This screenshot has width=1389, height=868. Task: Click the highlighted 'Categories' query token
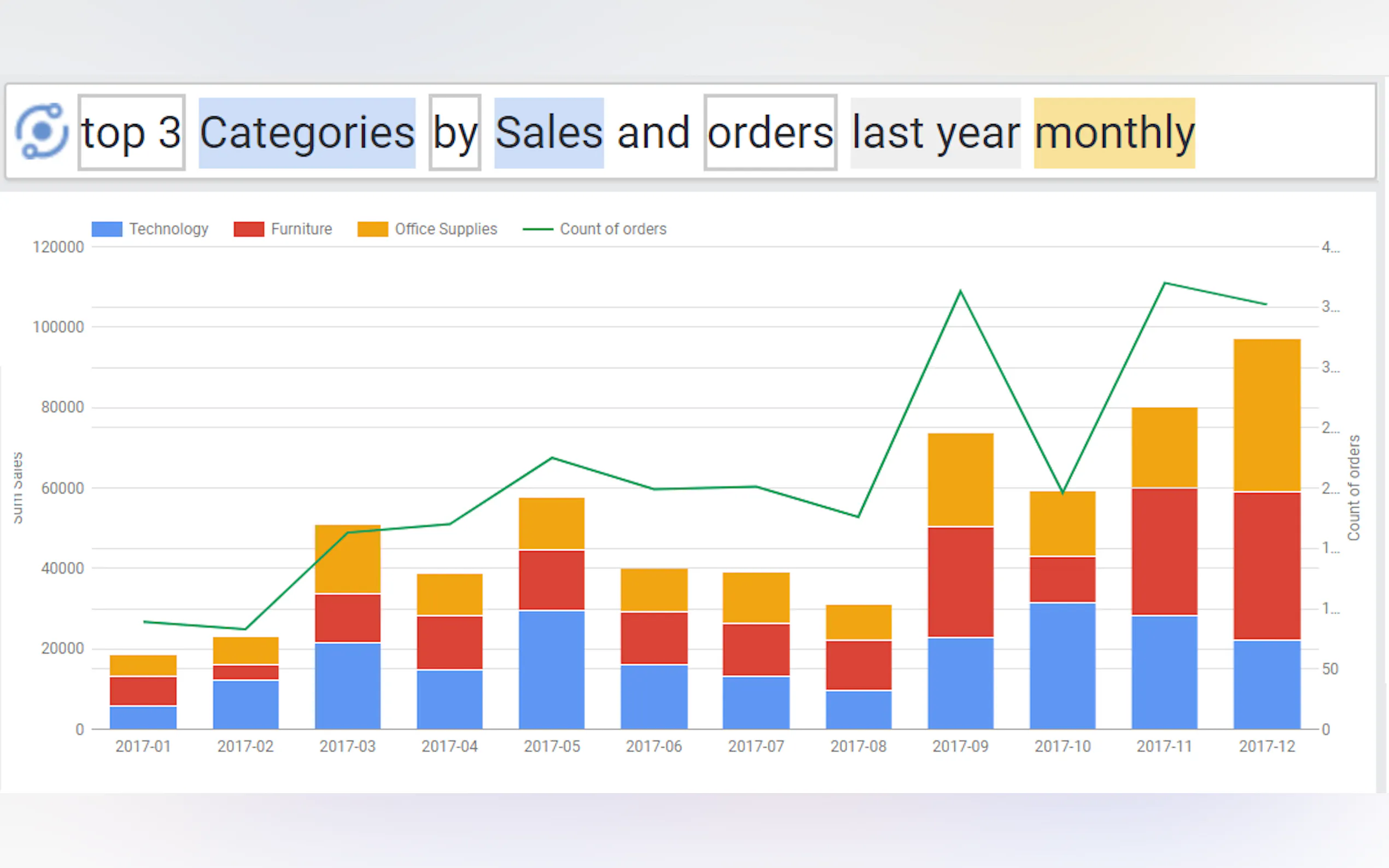coord(307,133)
